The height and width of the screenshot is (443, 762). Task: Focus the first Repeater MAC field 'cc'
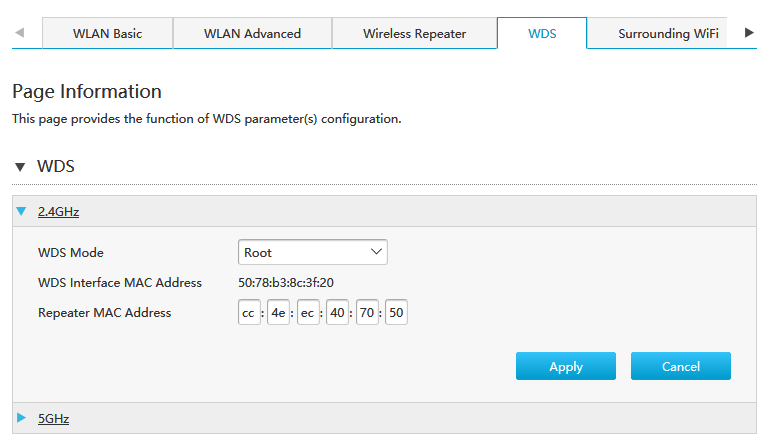tap(249, 312)
